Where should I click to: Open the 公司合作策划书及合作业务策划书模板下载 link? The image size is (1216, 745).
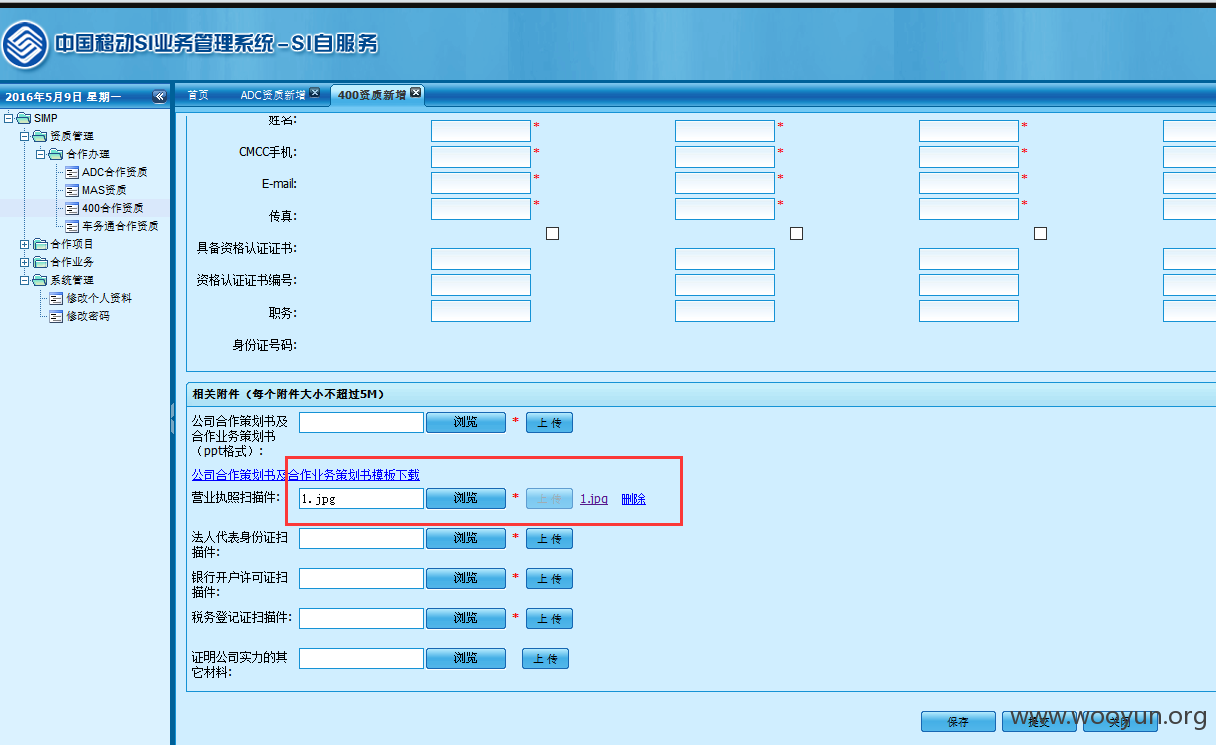305,474
